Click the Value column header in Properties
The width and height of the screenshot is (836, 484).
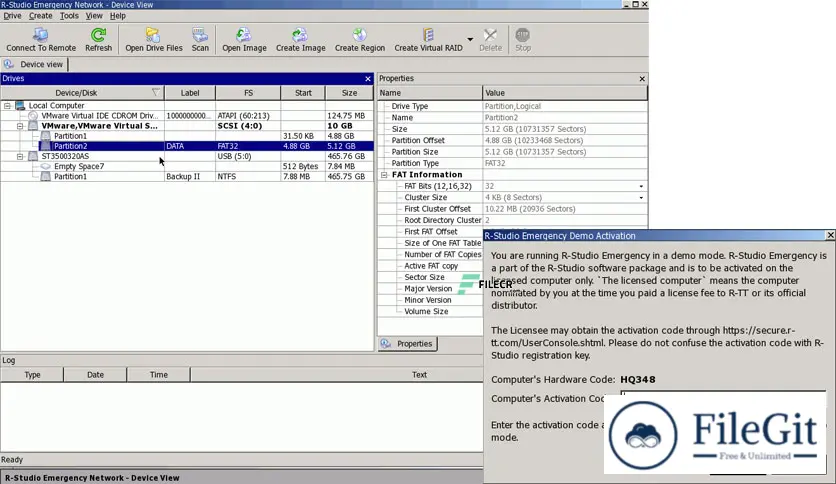pos(565,93)
